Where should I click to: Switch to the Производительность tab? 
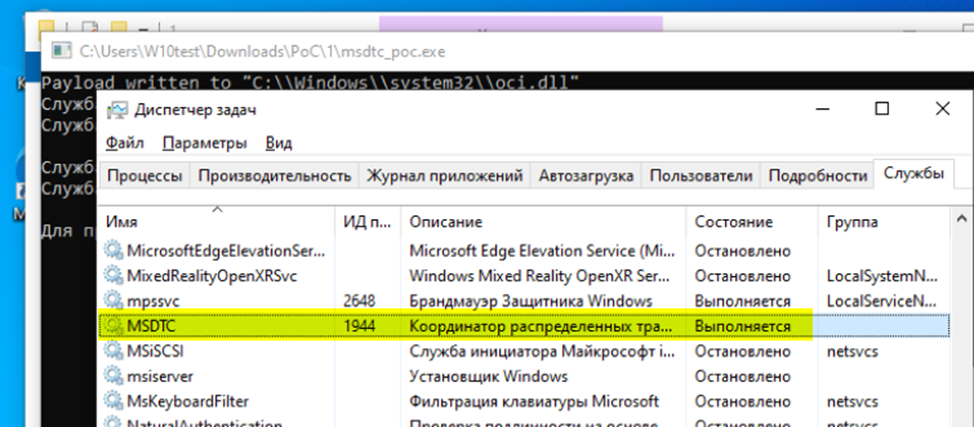click(x=275, y=176)
